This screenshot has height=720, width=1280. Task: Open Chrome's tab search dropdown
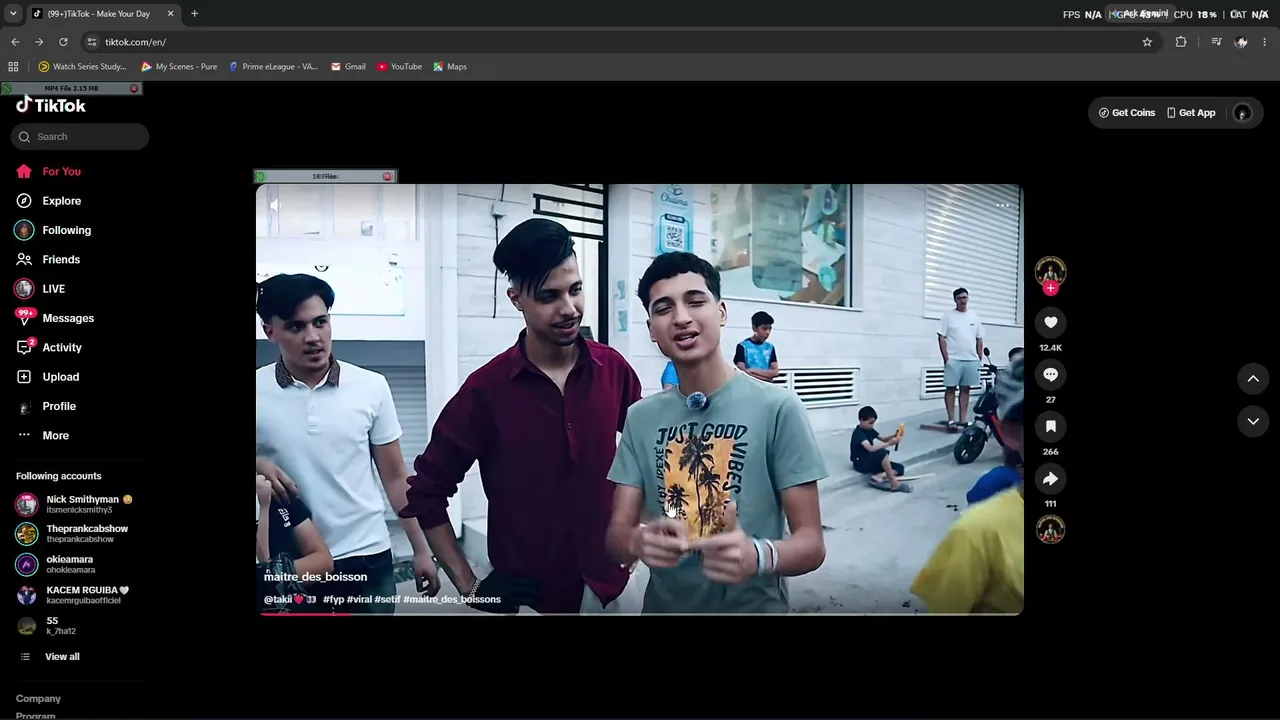point(13,14)
